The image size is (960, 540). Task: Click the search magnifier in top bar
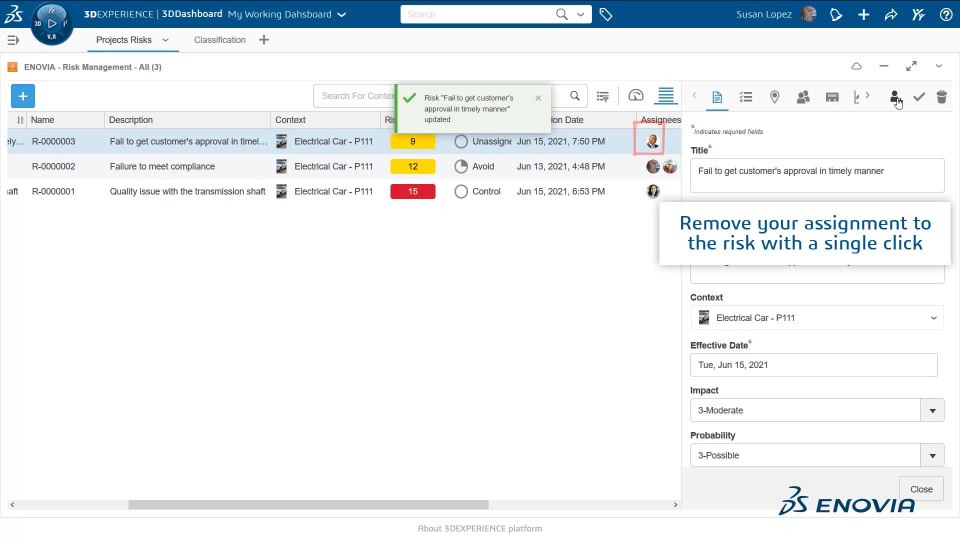pos(561,14)
